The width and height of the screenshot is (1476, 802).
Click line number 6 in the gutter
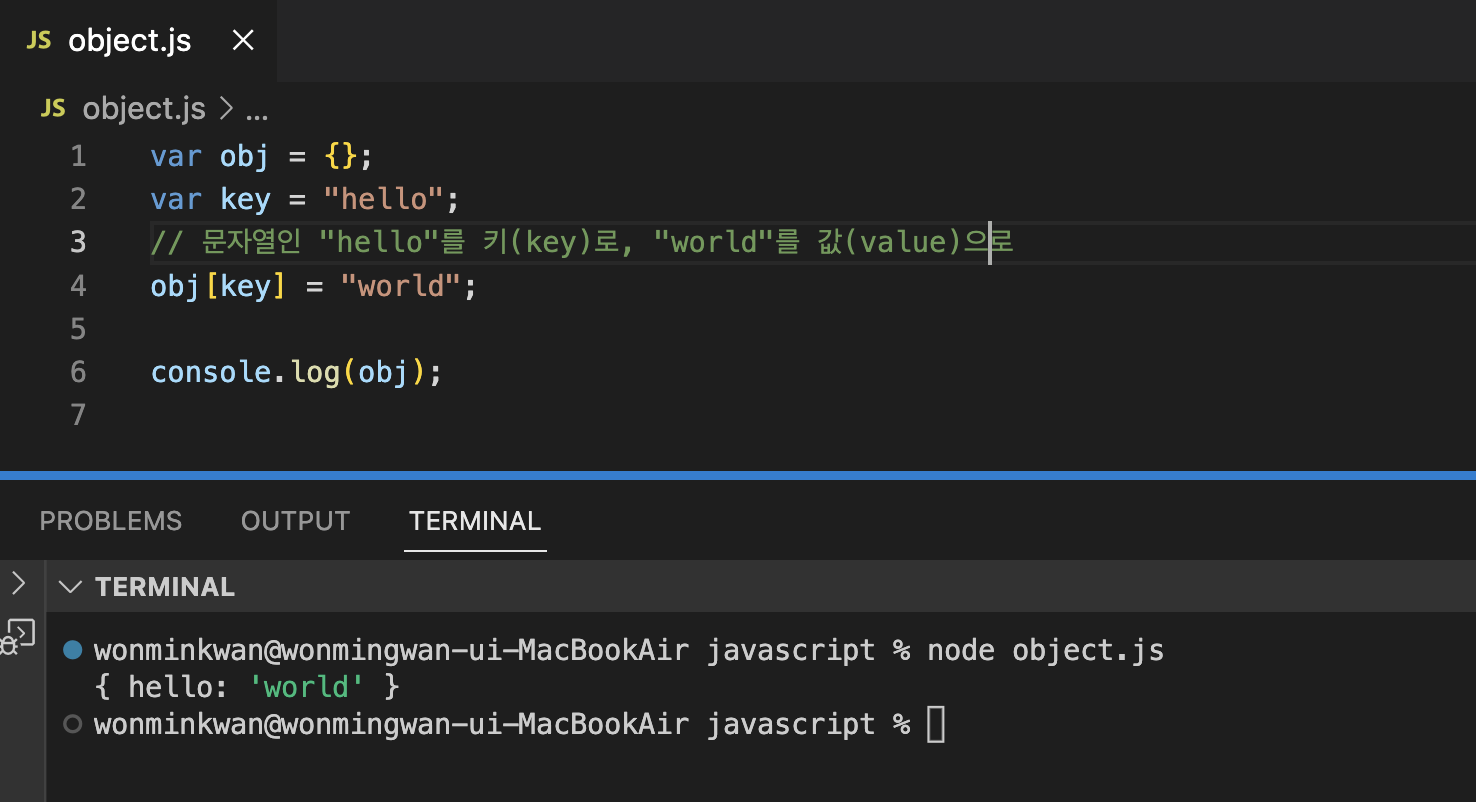[78, 372]
